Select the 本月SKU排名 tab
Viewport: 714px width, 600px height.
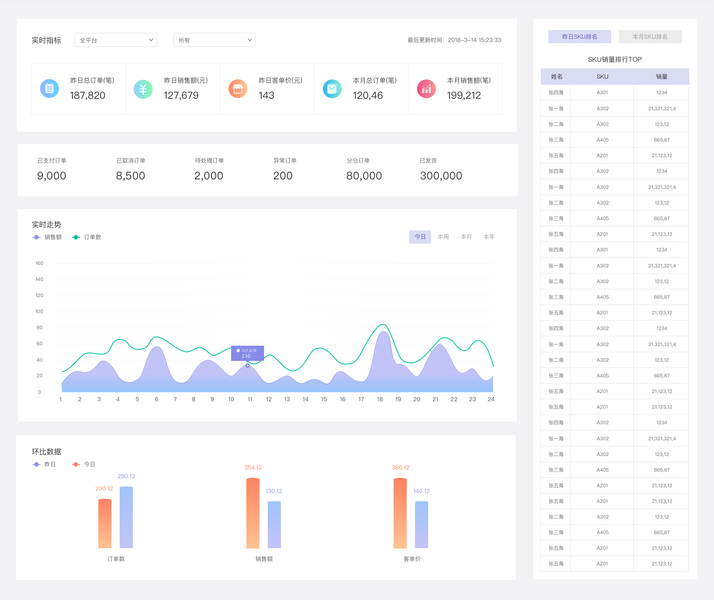tap(650, 36)
